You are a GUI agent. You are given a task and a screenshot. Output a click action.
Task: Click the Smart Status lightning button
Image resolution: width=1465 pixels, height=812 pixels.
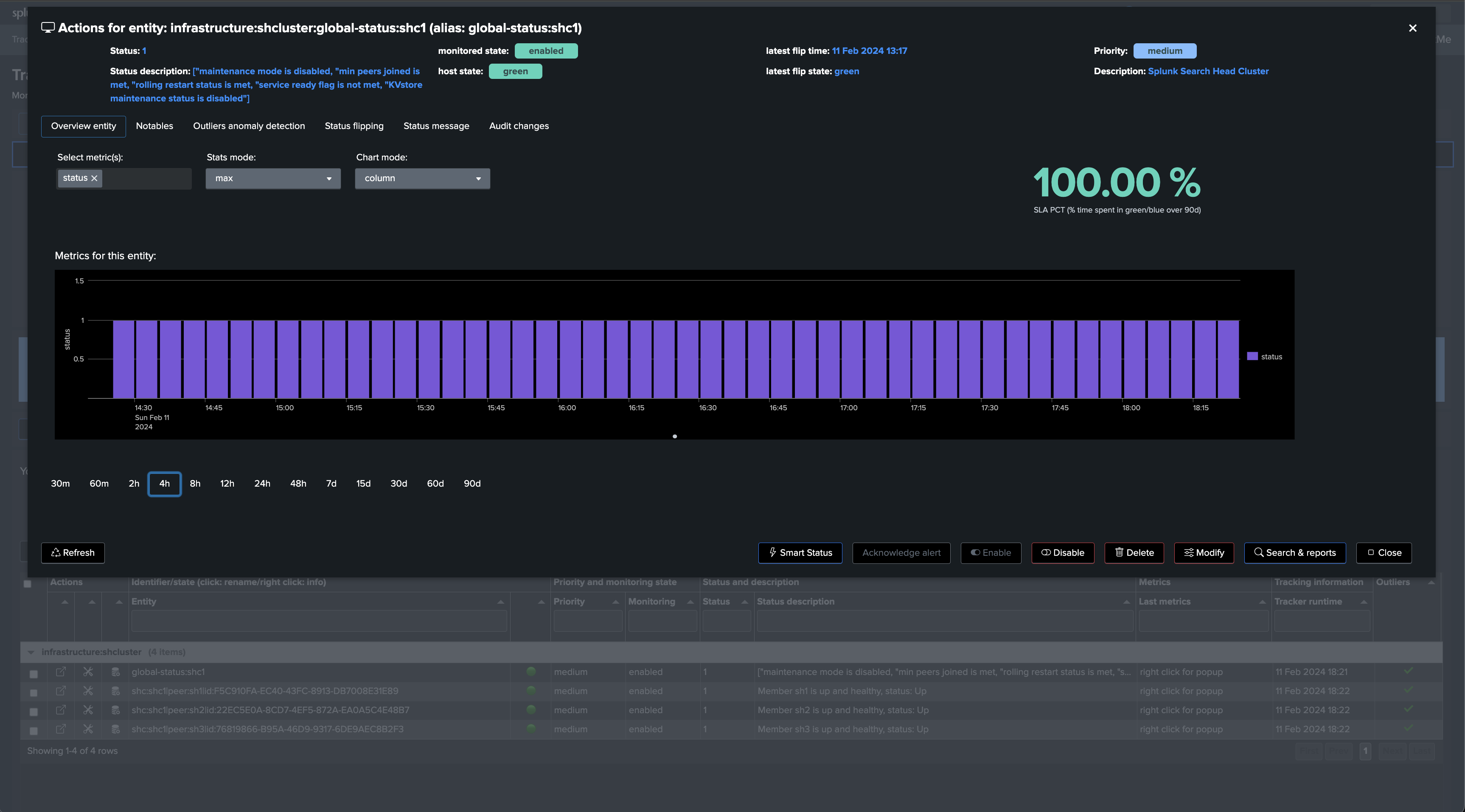(x=800, y=553)
